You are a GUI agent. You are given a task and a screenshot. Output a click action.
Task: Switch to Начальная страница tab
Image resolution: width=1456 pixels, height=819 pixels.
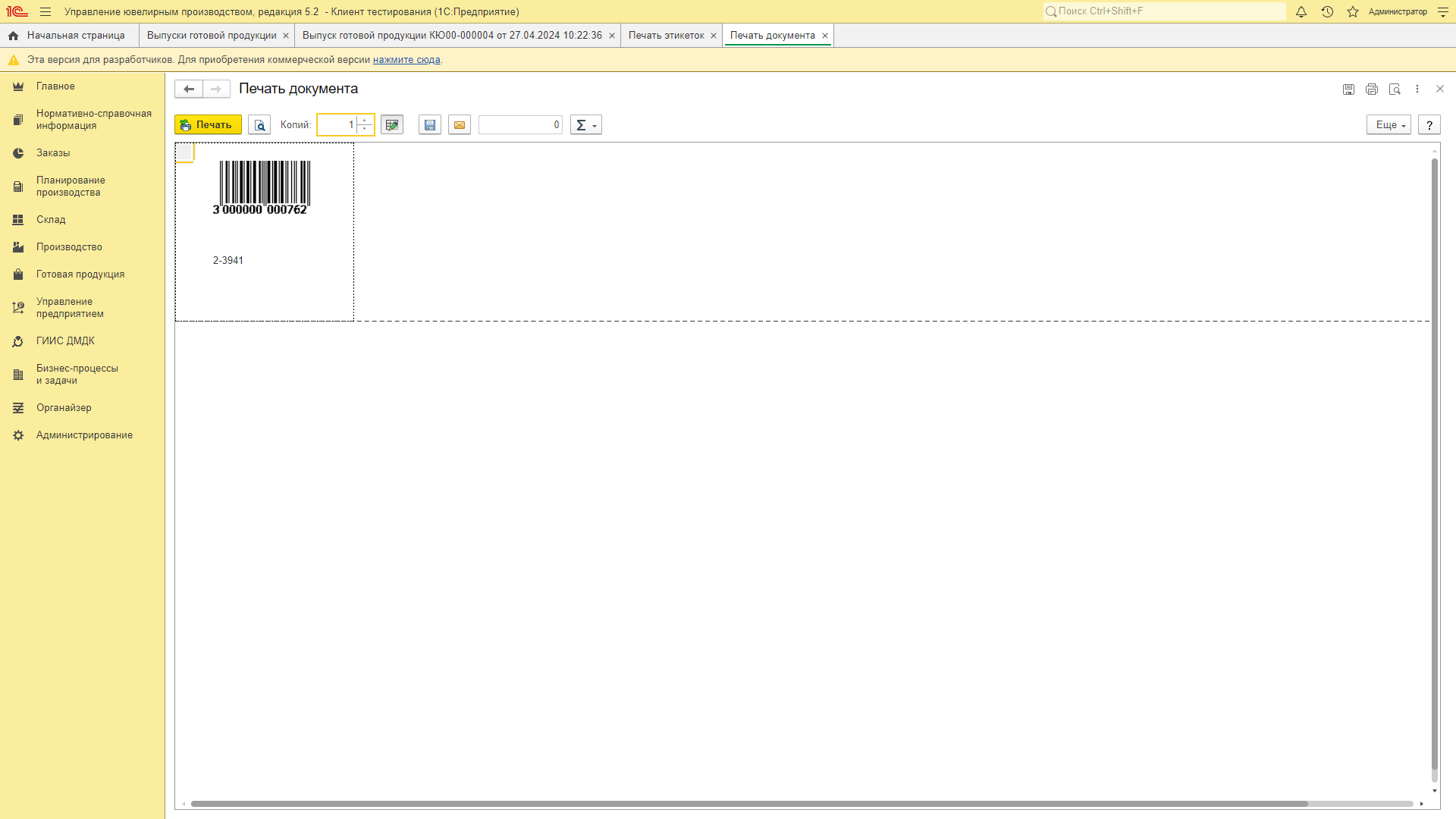click(69, 36)
